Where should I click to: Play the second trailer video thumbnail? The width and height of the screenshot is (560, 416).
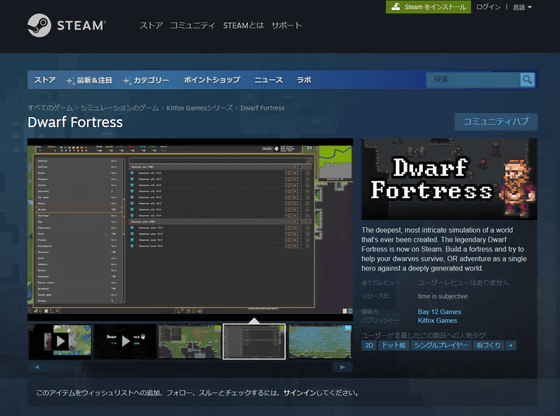(x=125, y=341)
